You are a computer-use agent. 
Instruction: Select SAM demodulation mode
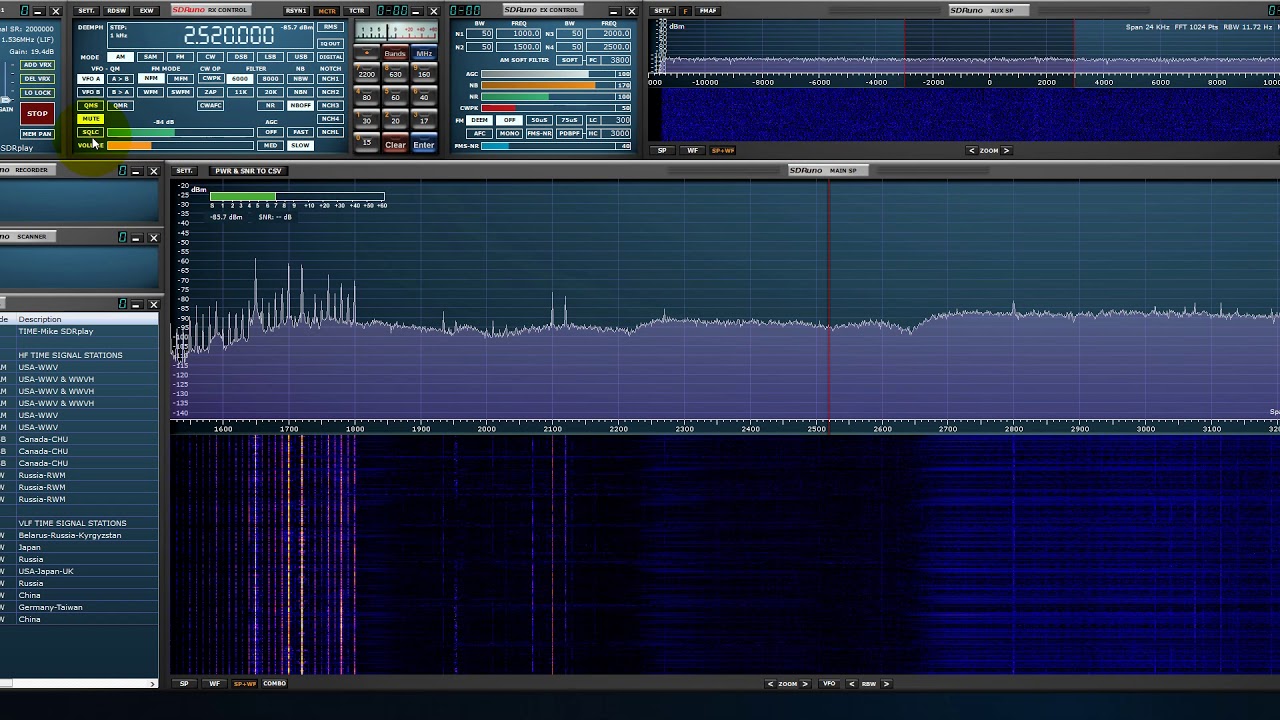(x=150, y=57)
